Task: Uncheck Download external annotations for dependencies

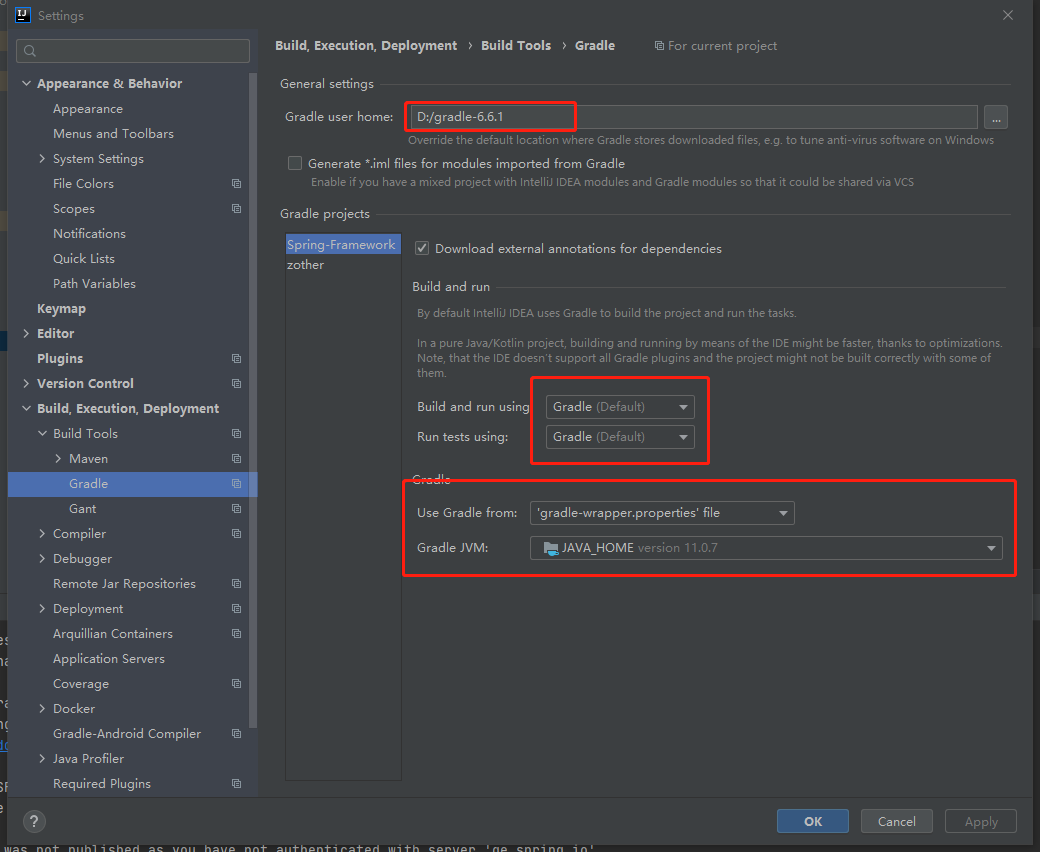Action: [422, 249]
